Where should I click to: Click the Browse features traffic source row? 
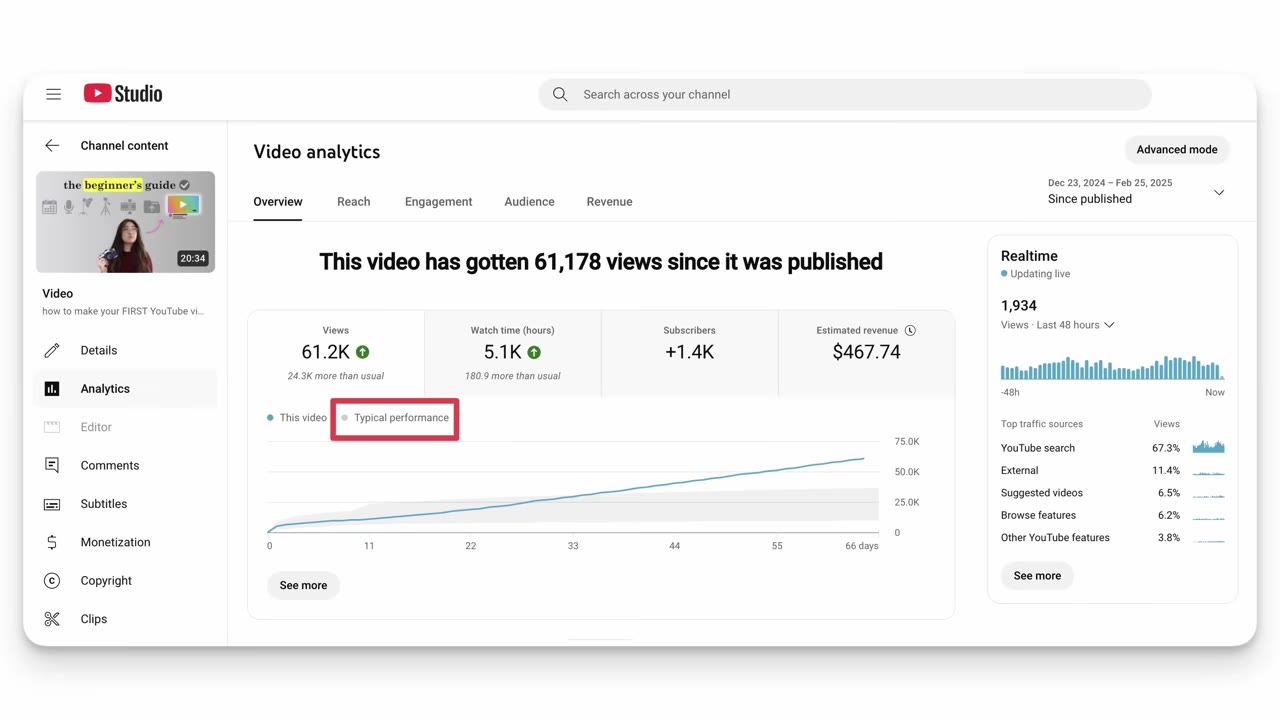1112,516
